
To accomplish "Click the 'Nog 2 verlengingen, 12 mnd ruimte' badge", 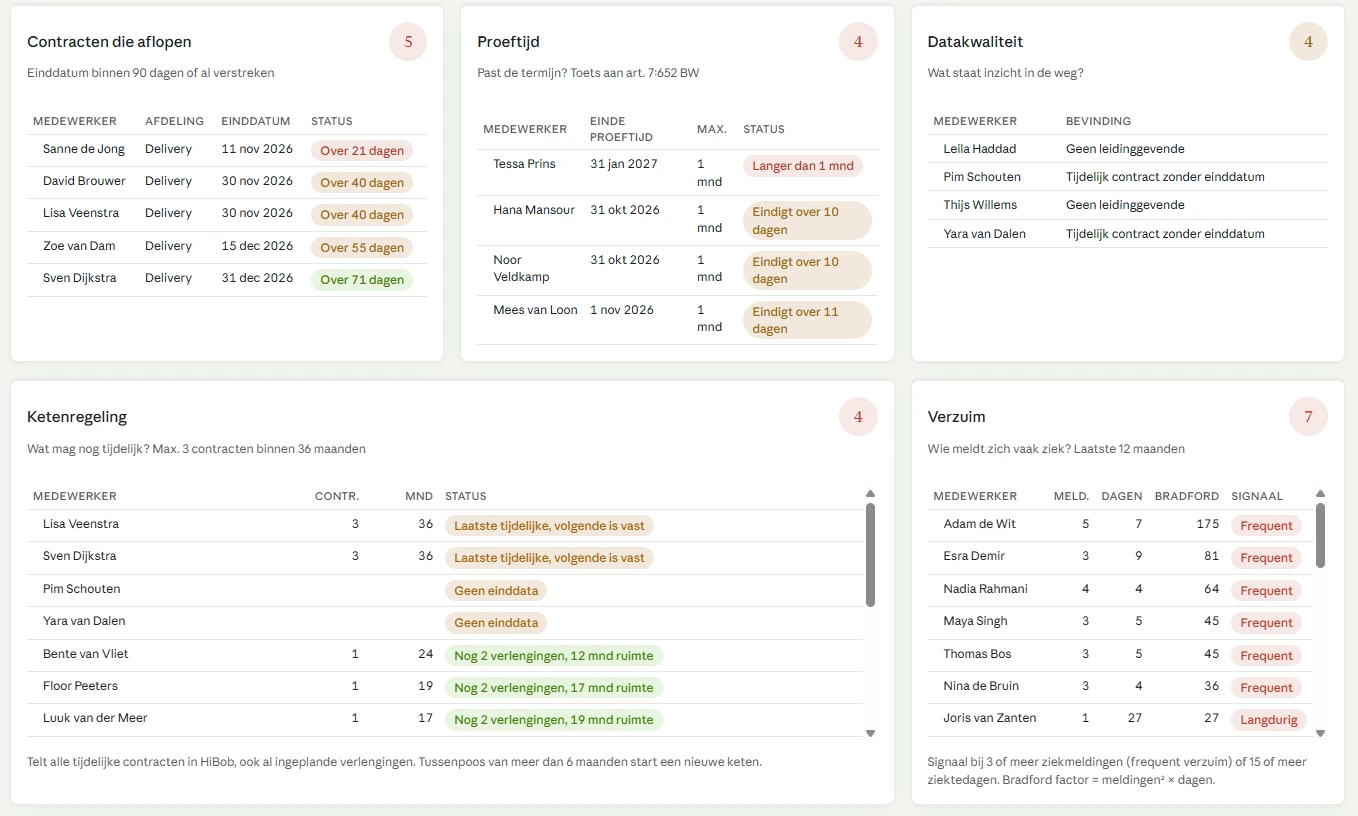I will click(554, 656).
